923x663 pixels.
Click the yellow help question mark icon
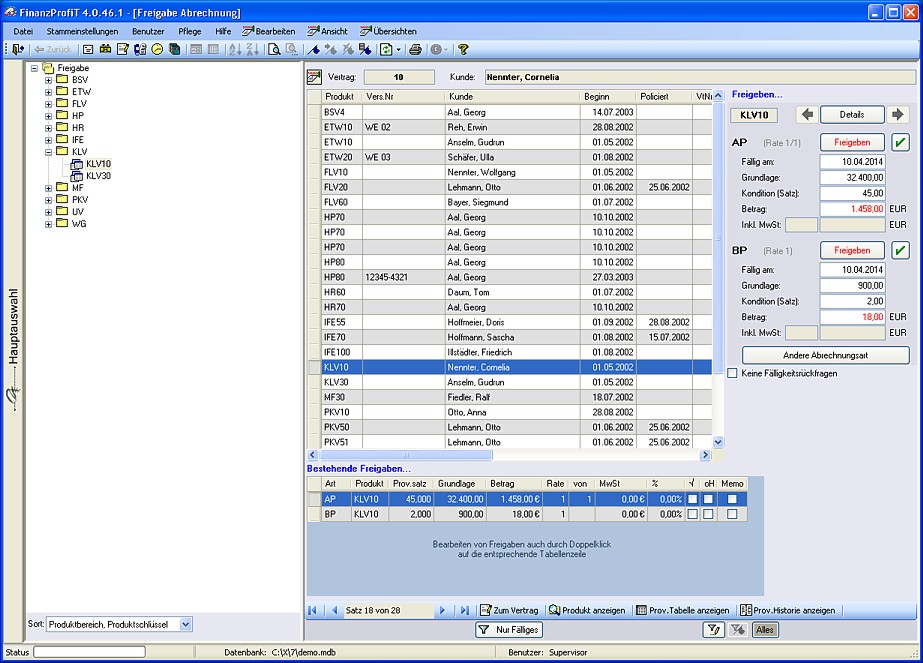click(463, 49)
